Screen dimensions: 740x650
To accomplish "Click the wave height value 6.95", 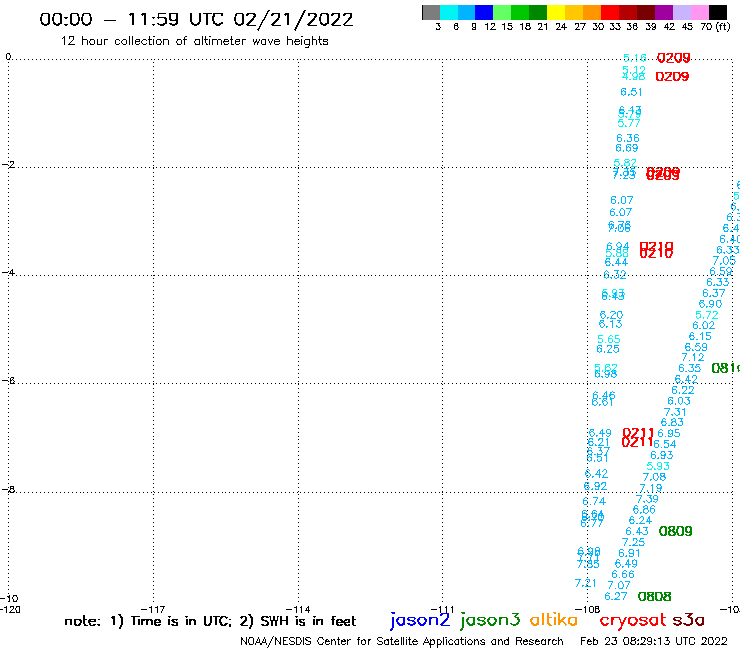I will tap(669, 433).
